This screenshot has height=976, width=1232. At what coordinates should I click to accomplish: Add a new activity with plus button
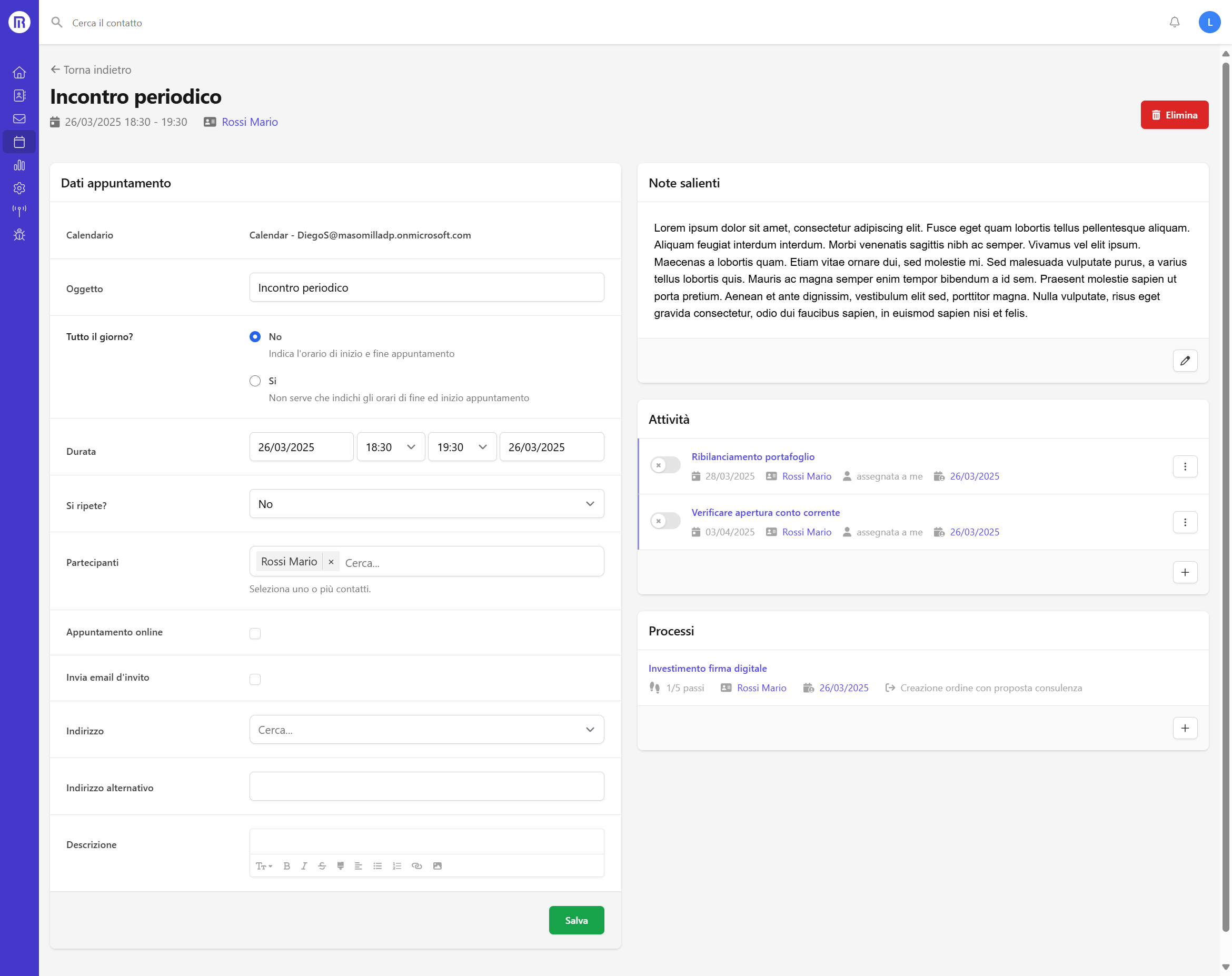[1185, 572]
